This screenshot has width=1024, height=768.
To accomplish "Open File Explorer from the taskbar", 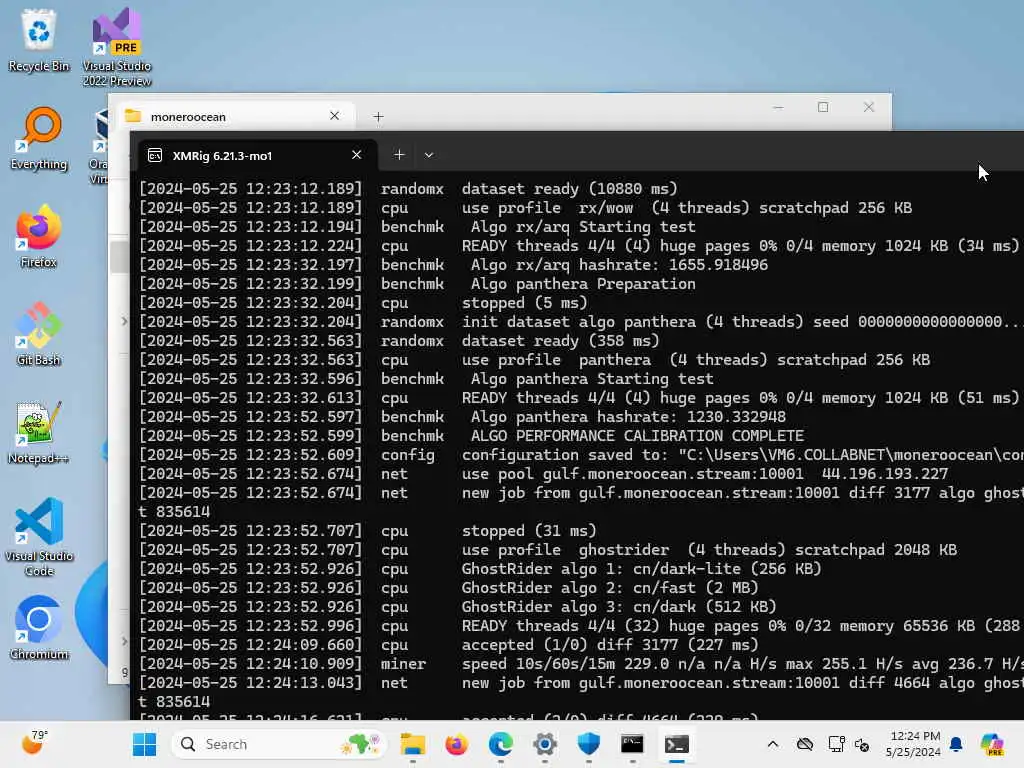I will tap(413, 744).
